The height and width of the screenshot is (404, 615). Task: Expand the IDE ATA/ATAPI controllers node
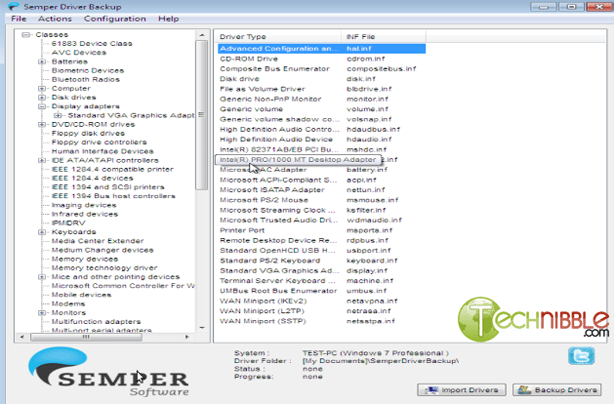(42, 160)
